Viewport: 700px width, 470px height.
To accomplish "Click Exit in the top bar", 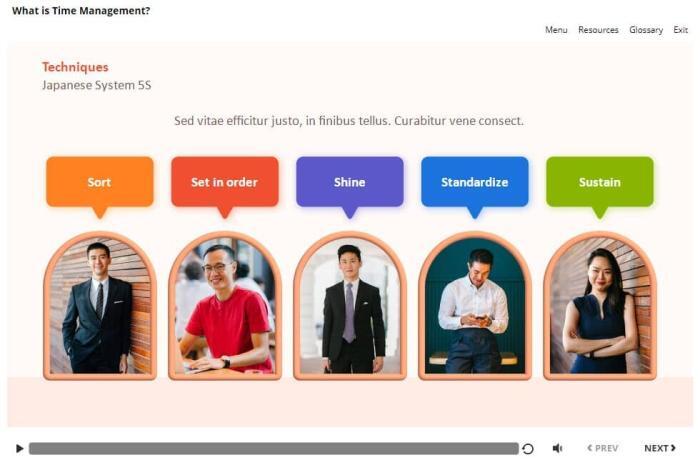I will [x=680, y=30].
